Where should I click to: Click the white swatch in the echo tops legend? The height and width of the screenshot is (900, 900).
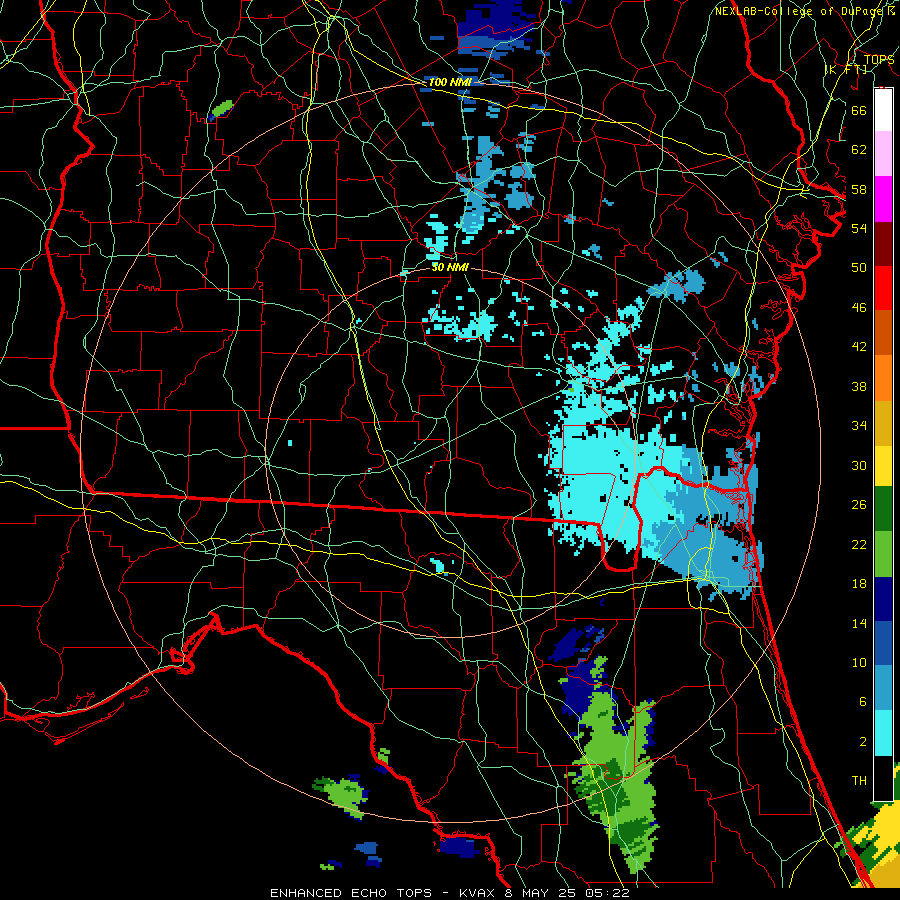click(883, 110)
